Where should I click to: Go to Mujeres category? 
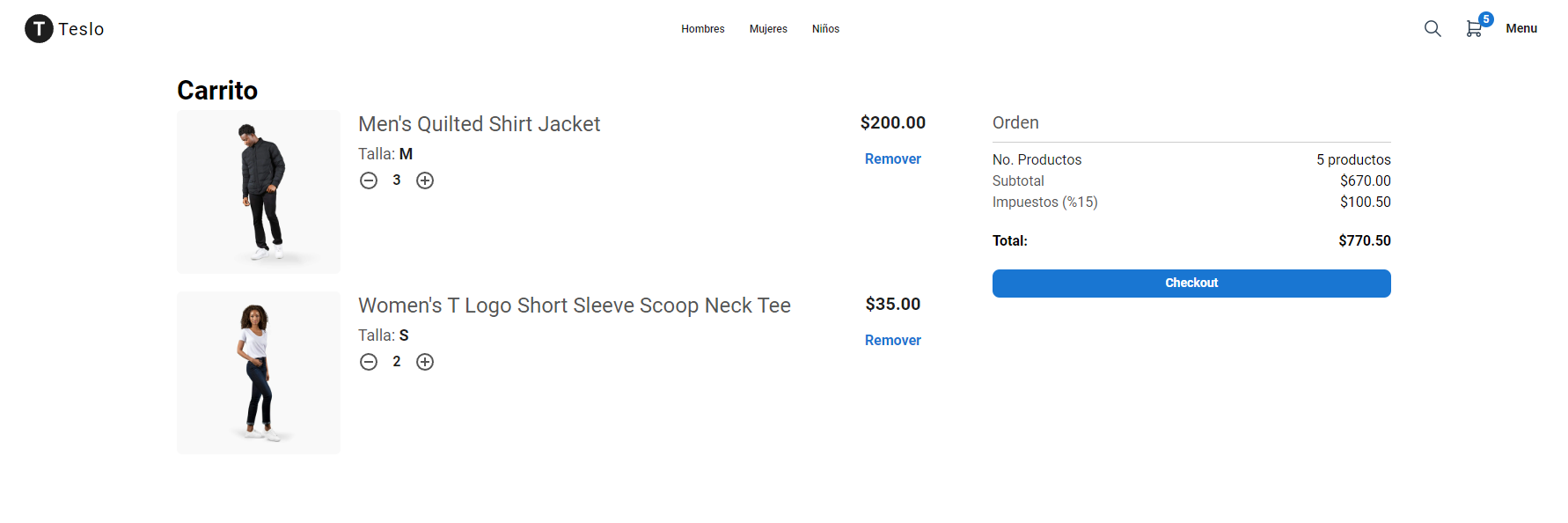(768, 29)
